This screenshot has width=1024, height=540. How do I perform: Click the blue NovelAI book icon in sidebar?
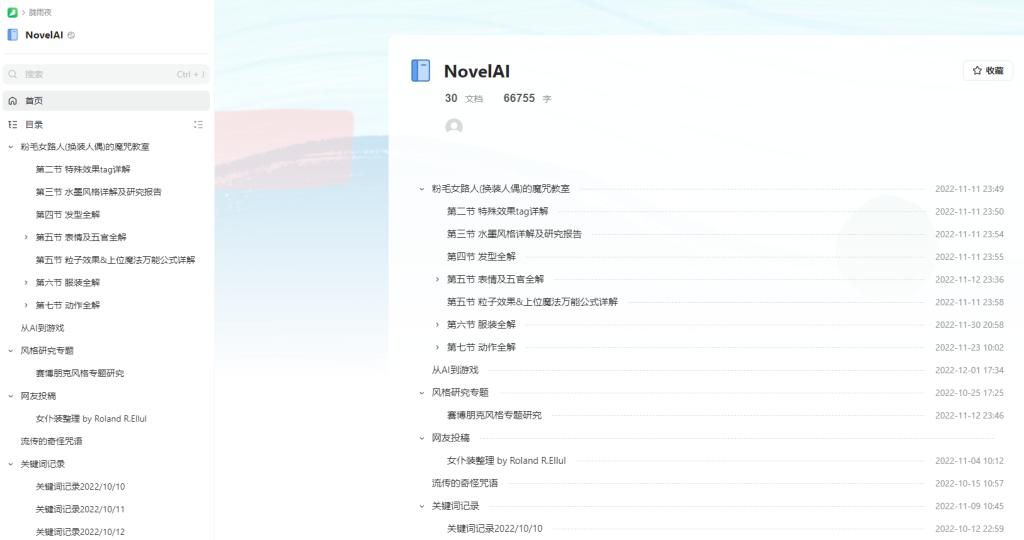12,35
